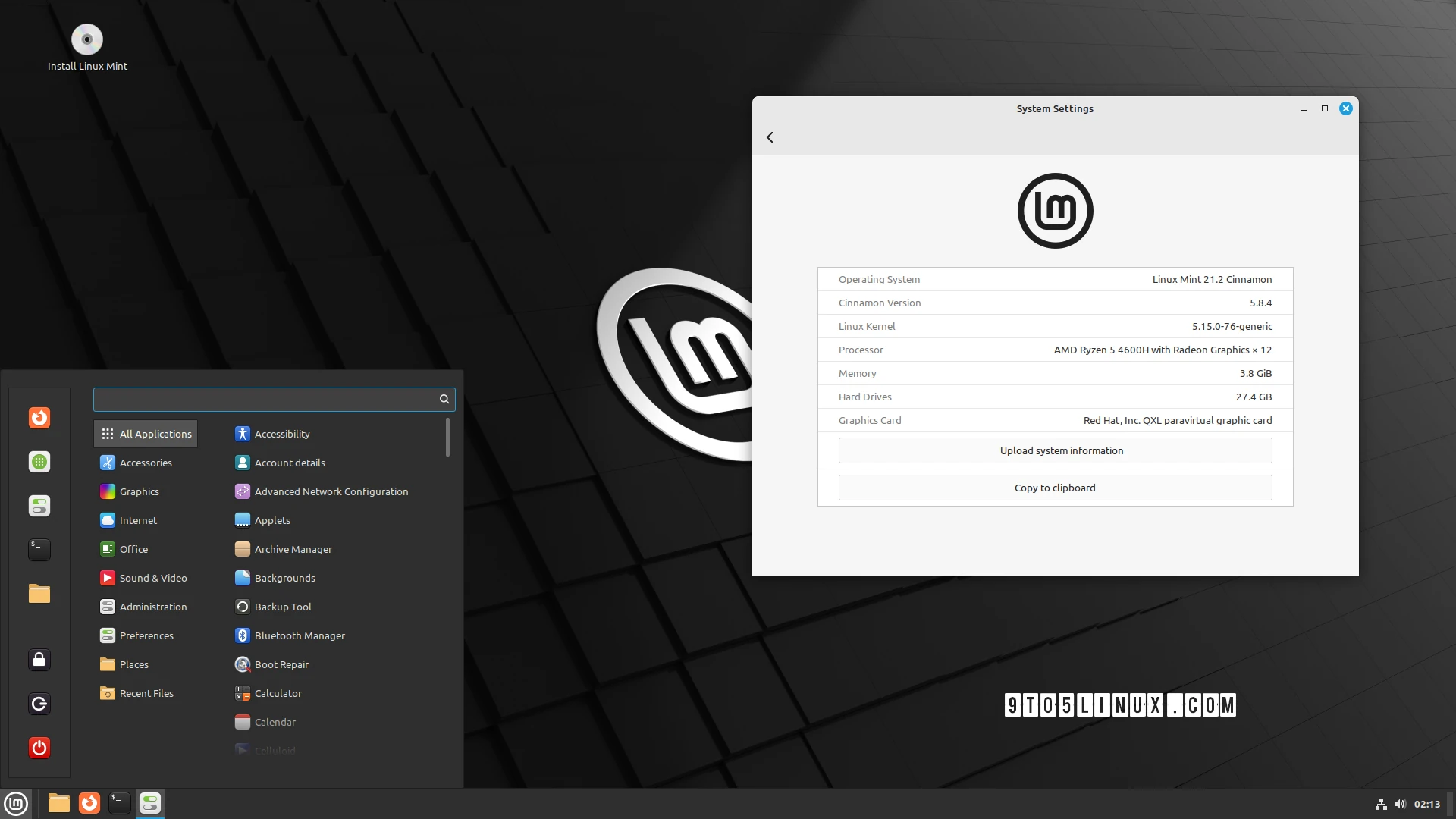1456x819 pixels.
Task: Open the Administration category
Action: point(152,607)
